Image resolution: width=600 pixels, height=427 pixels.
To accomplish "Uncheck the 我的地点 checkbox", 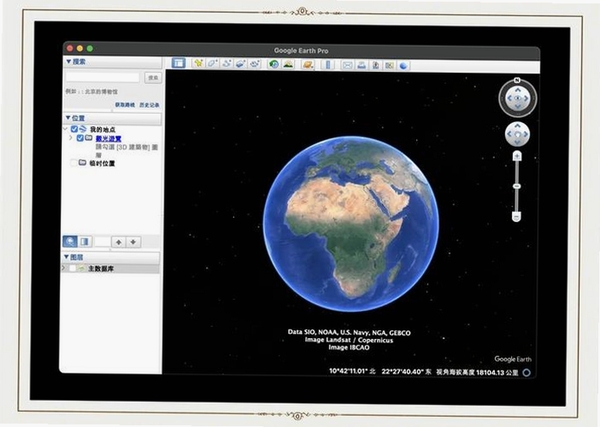I will [x=74, y=129].
